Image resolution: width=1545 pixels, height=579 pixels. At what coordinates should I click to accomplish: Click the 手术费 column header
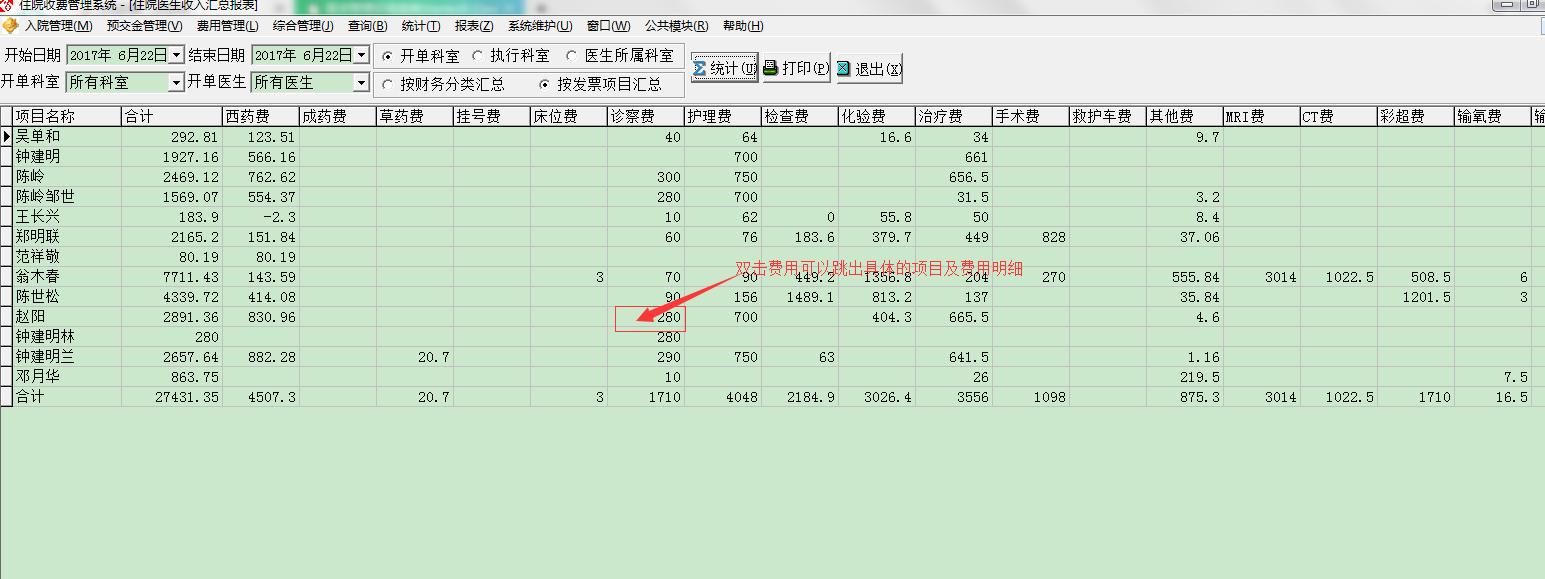click(1031, 117)
